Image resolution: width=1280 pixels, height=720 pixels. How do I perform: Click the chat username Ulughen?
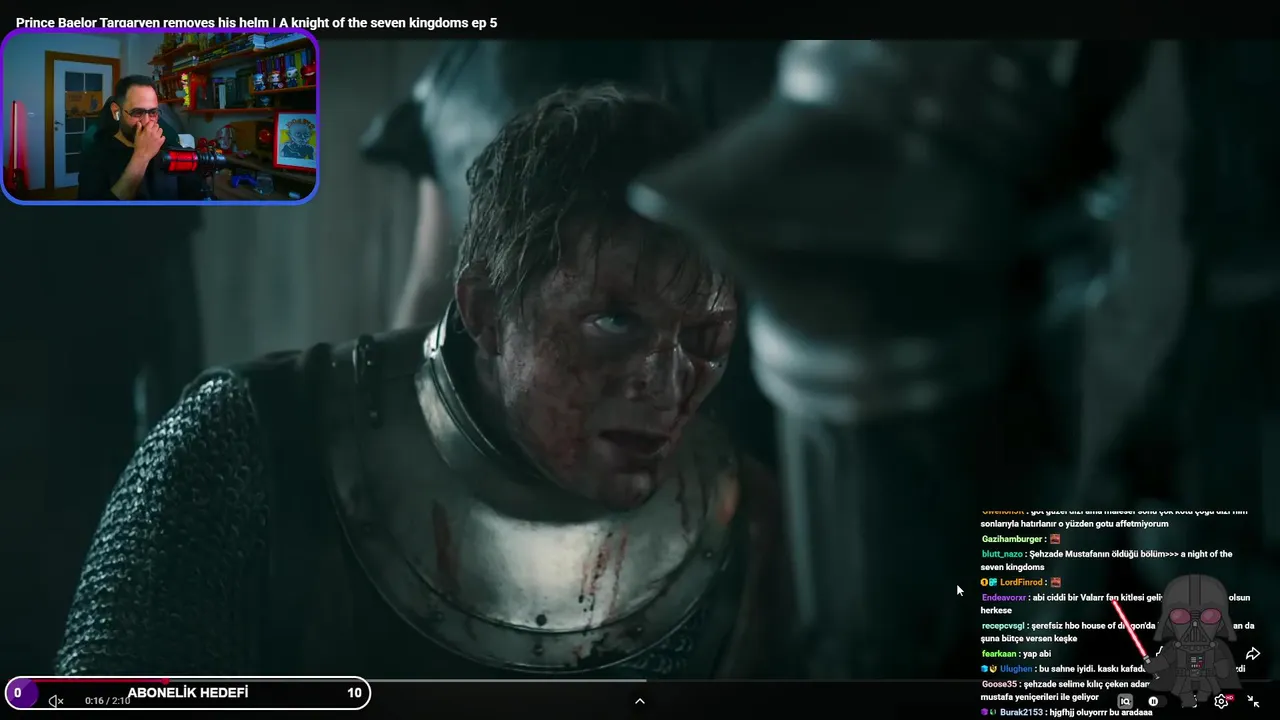(1016, 669)
